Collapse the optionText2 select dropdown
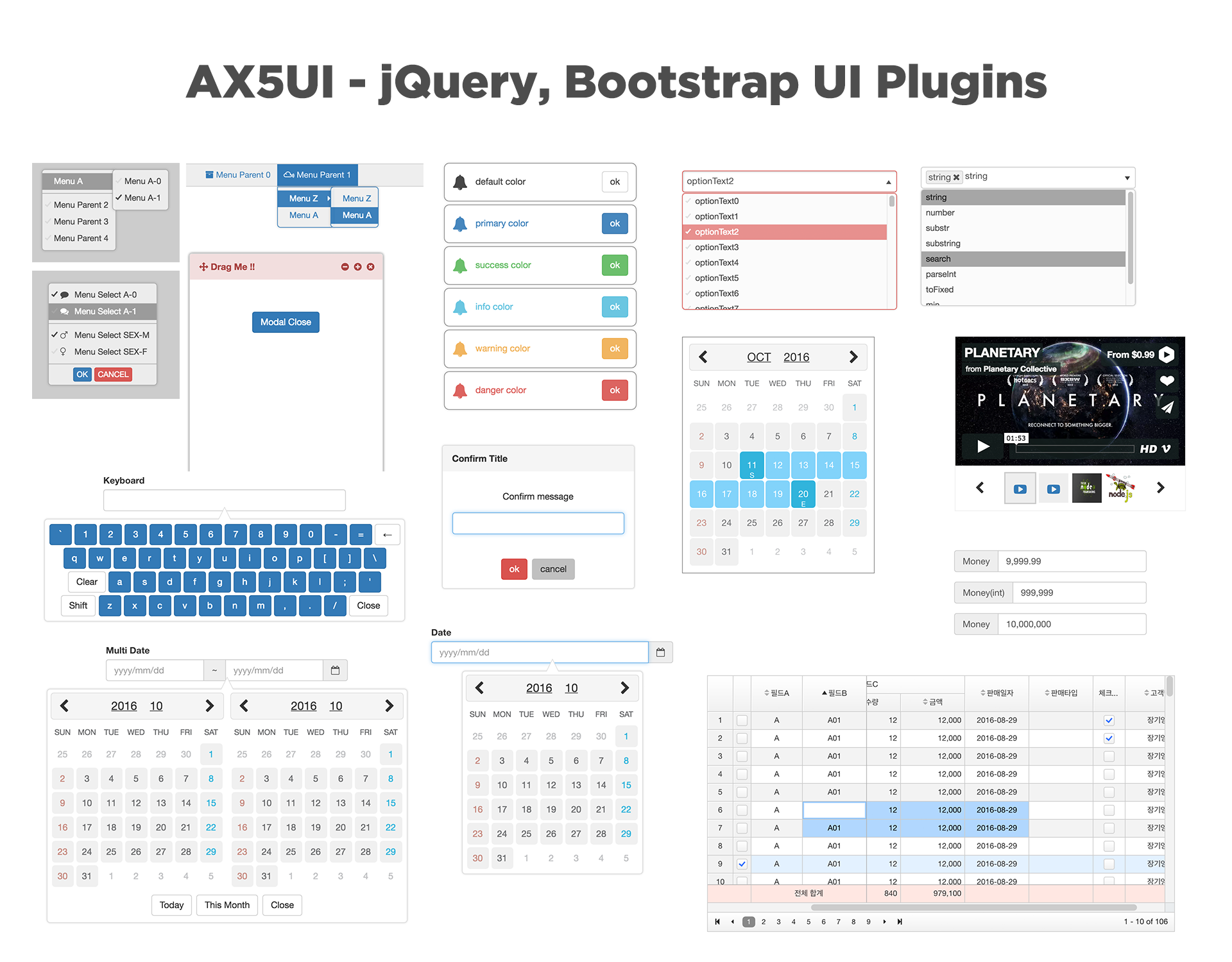Image resolution: width=1232 pixels, height=962 pixels. [x=888, y=182]
